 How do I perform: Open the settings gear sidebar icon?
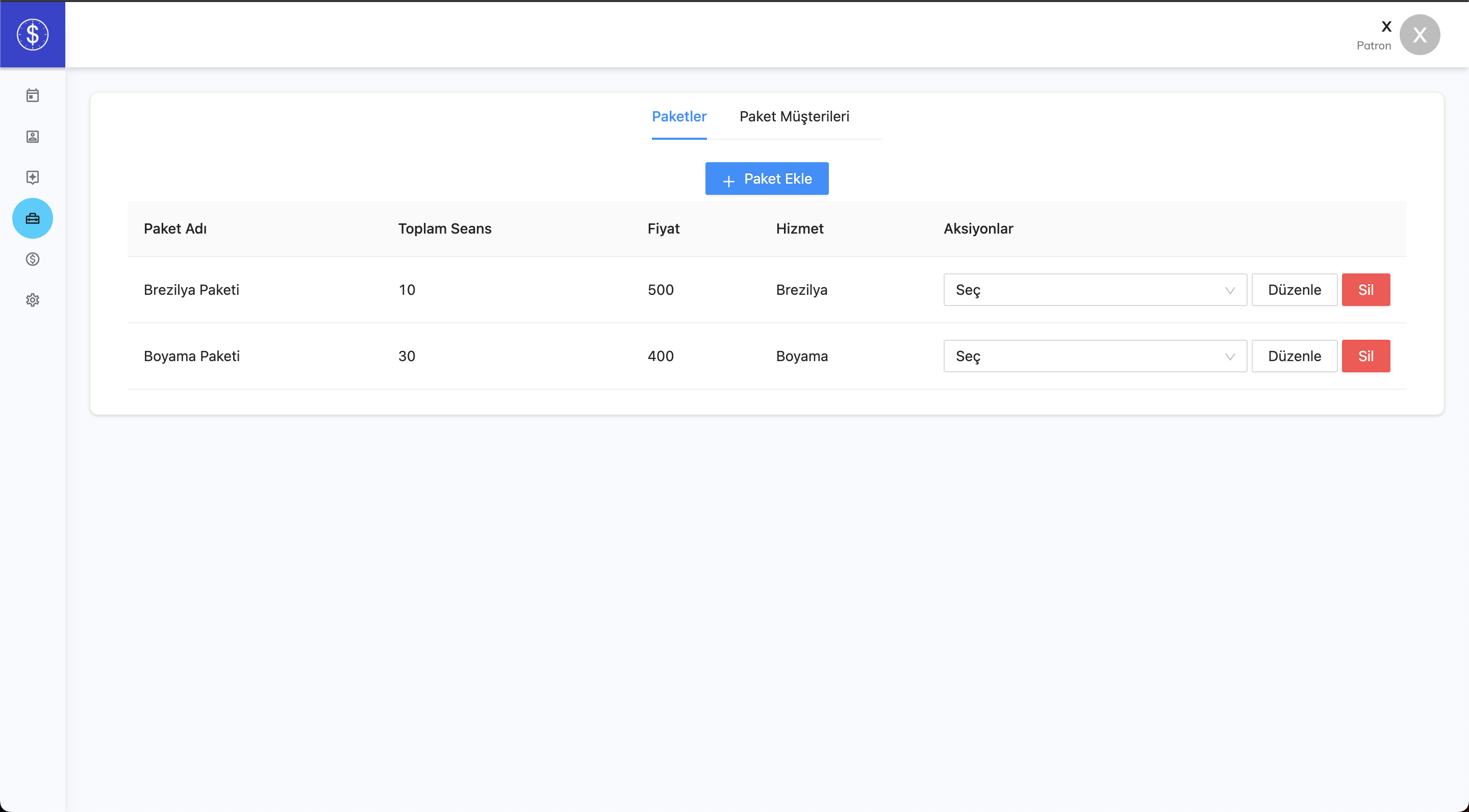click(33, 300)
